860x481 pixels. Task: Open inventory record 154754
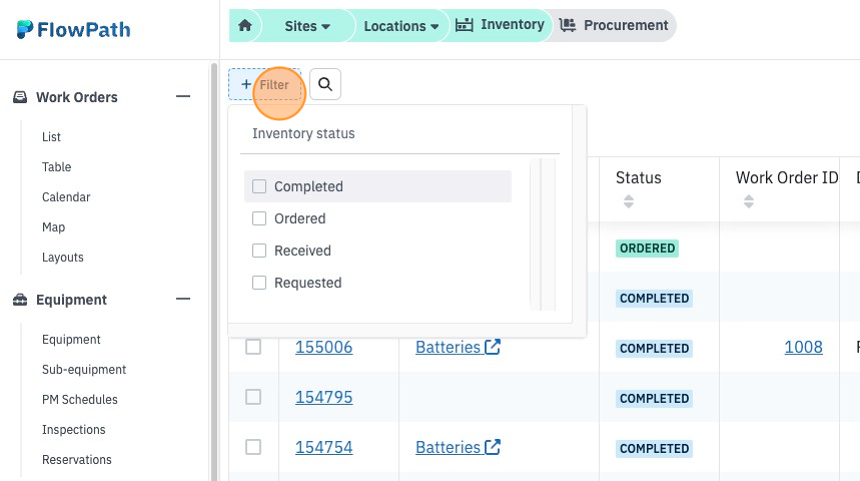click(x=324, y=448)
